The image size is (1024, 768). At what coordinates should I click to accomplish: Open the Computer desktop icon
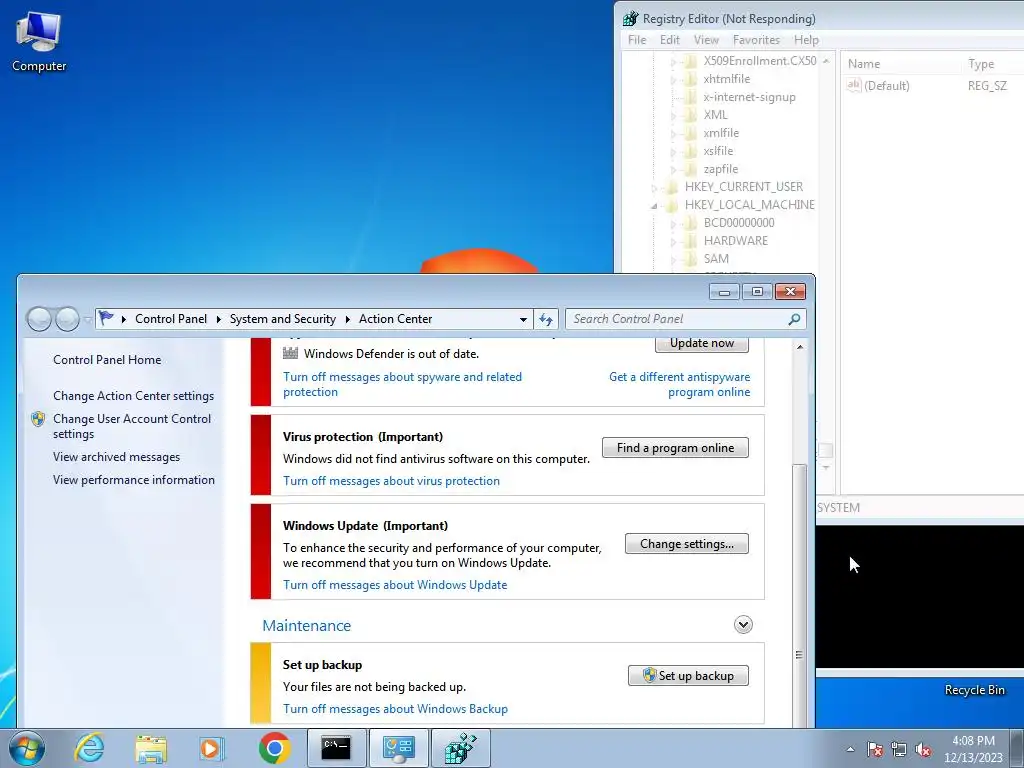(x=39, y=42)
